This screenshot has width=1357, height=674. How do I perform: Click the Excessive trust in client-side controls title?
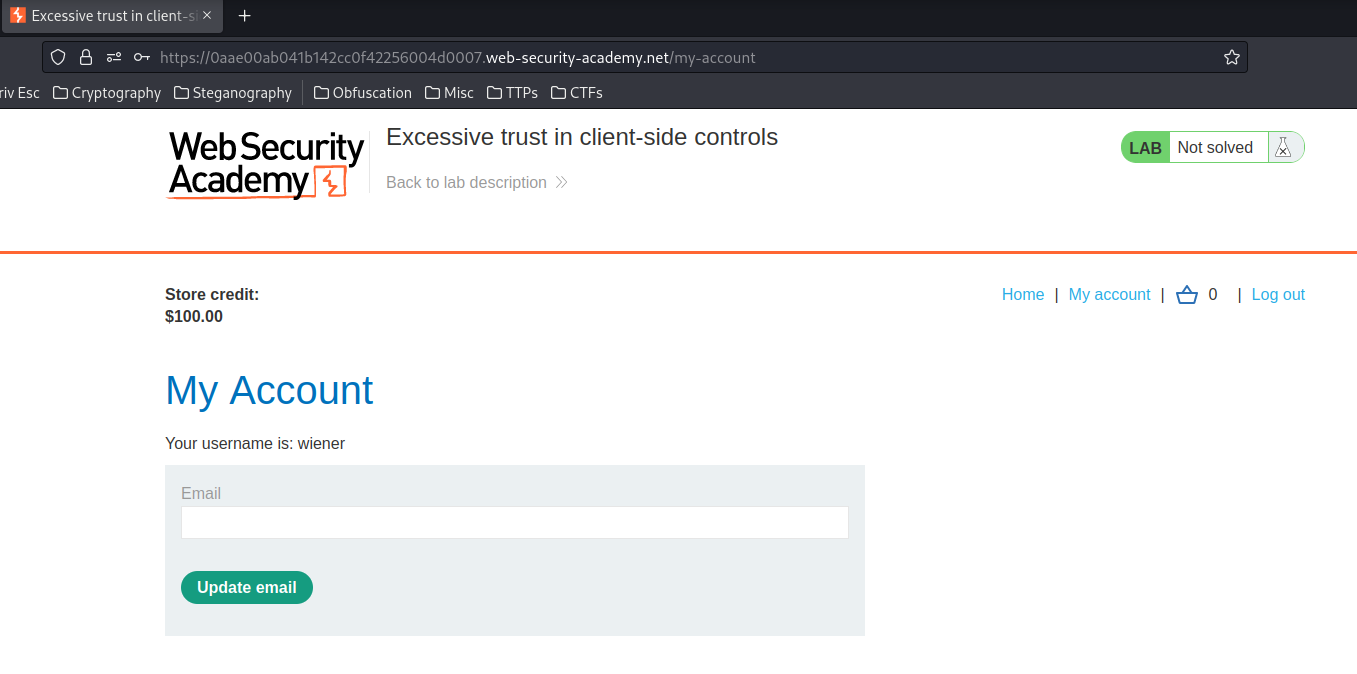[x=582, y=137]
